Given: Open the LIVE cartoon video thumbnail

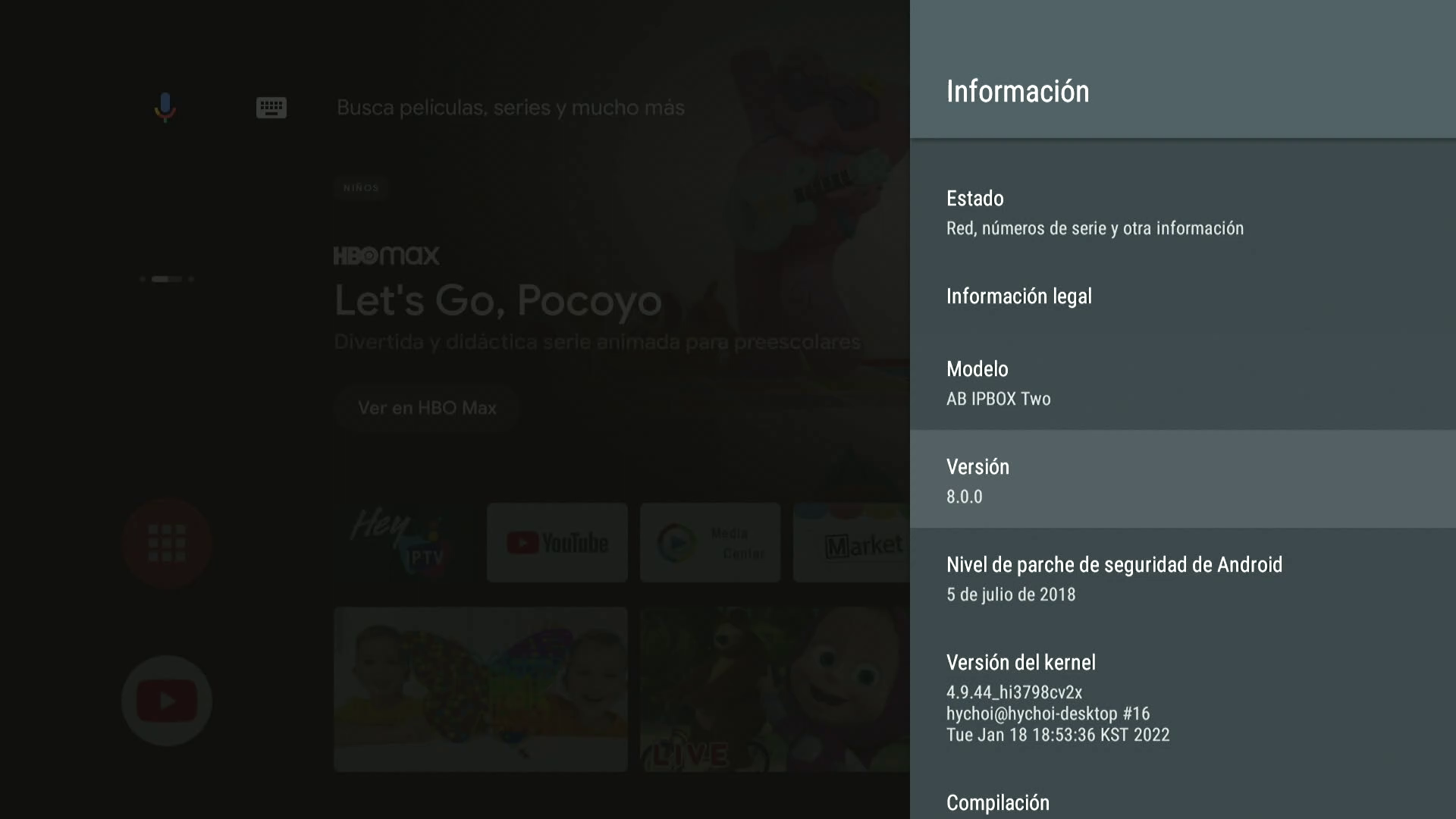Looking at the screenshot, I should pos(773,689).
